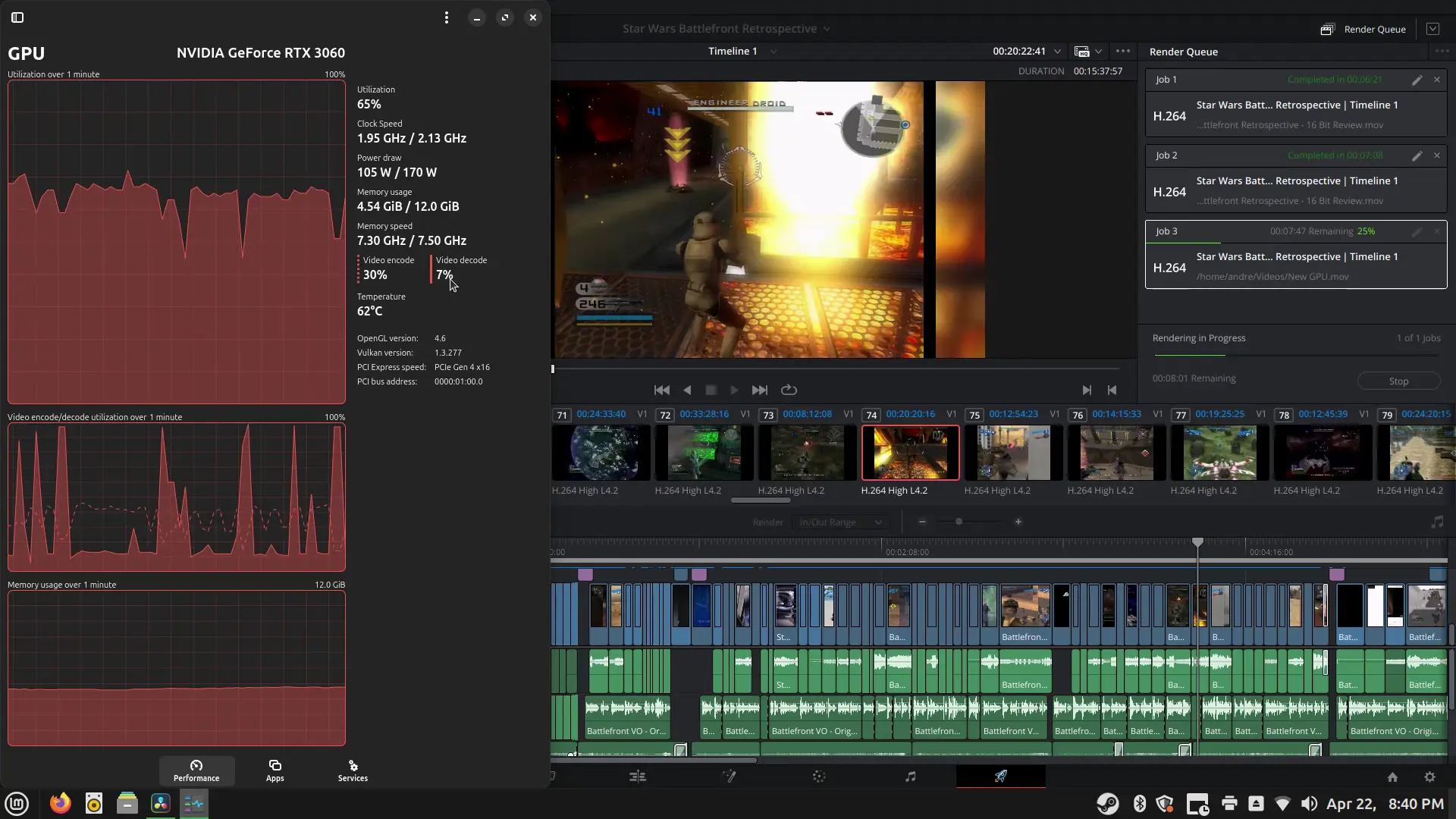Open Project Manager home icon
Viewport: 1456px width, 819px height.
coord(1392,777)
